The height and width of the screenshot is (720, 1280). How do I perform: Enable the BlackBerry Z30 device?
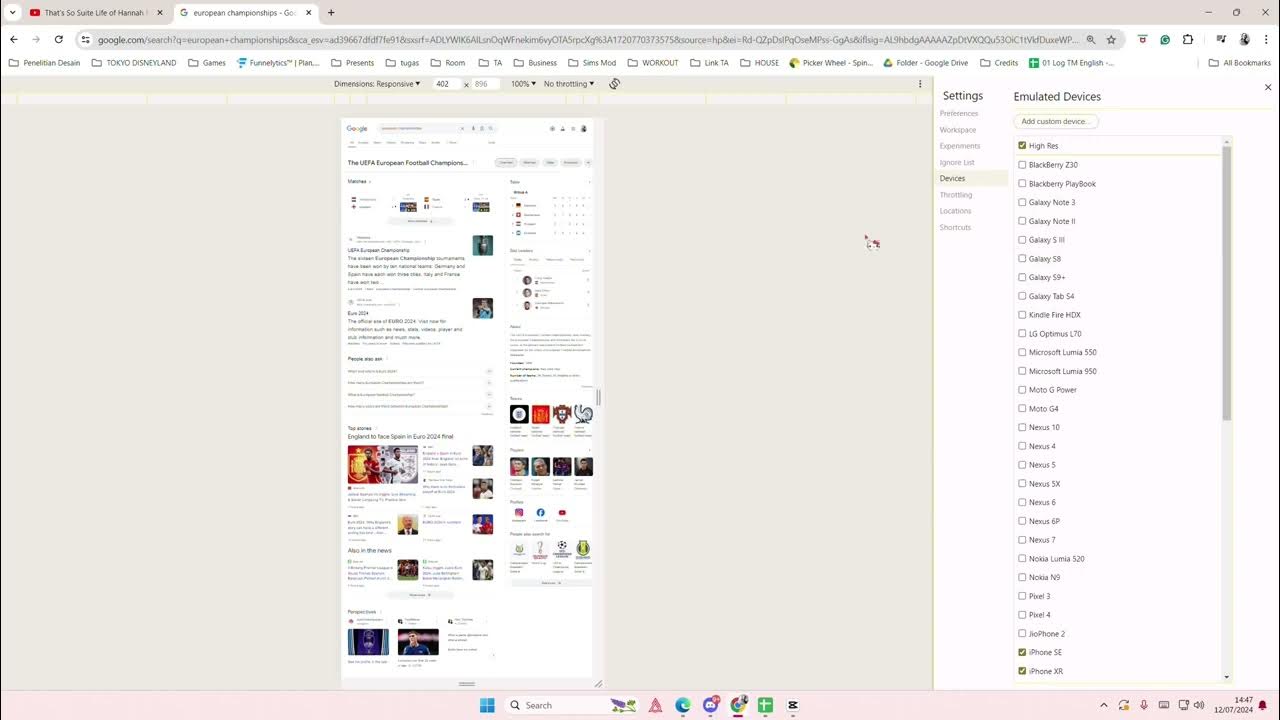[1022, 165]
